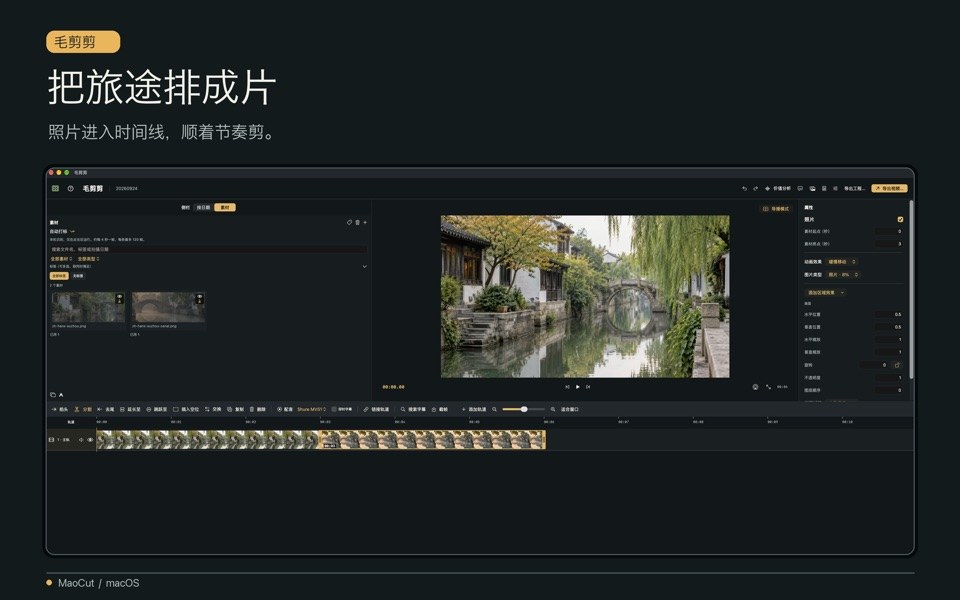Click the zh-hans-suzhou-canal.png thumbnail

(168, 307)
